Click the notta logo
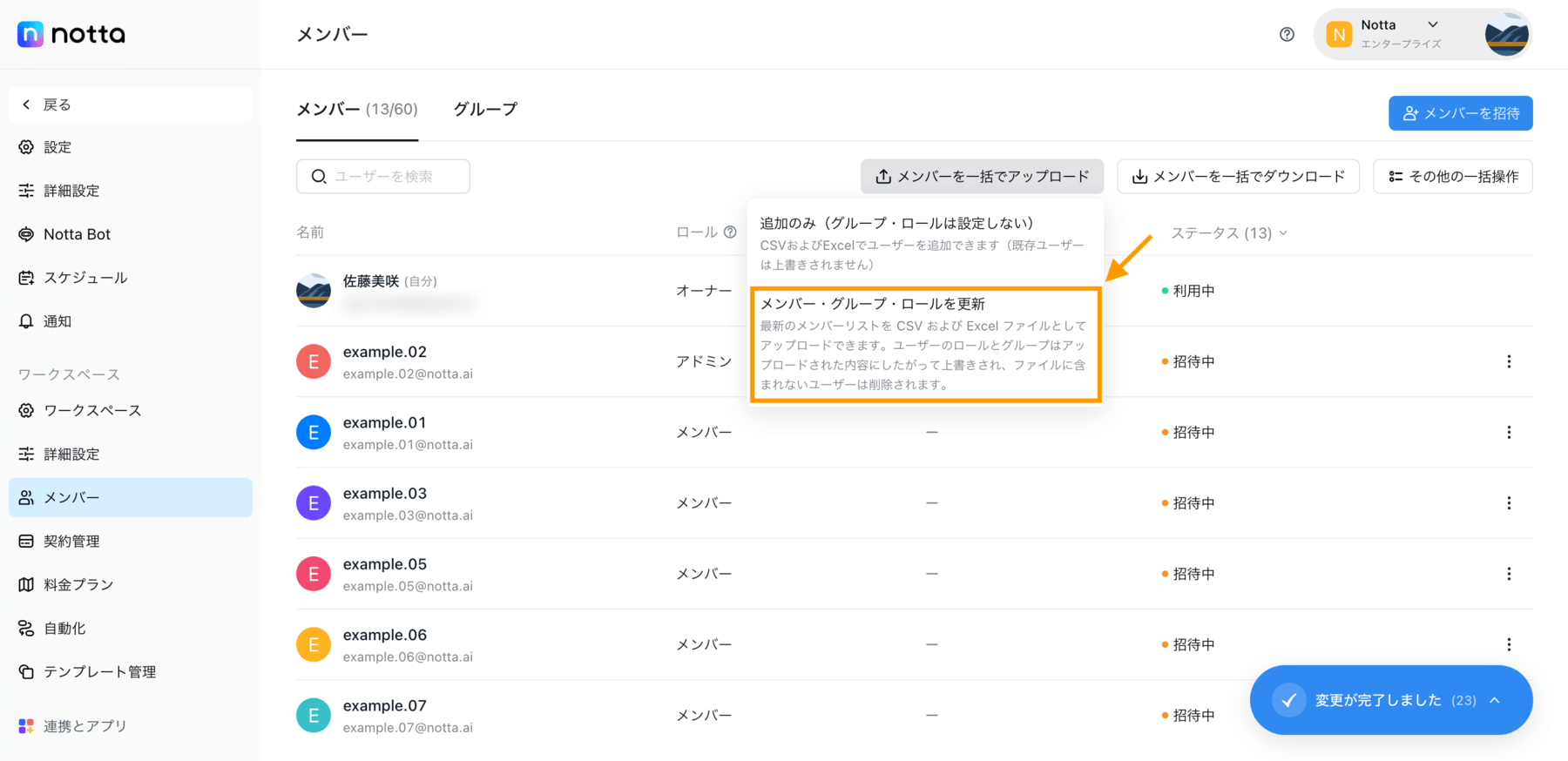This screenshot has width=1568, height=761. click(x=71, y=34)
